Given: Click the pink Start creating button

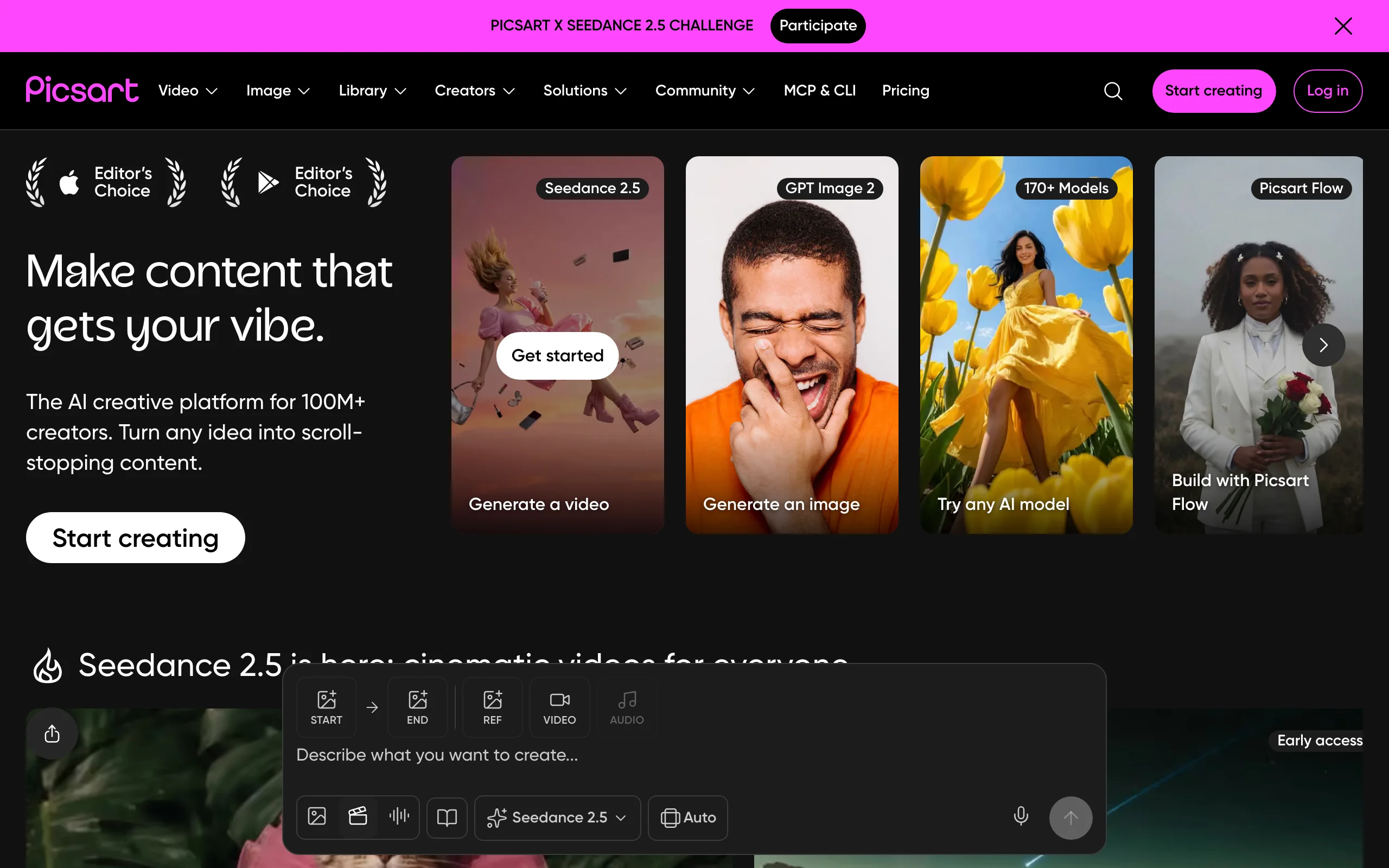Looking at the screenshot, I should tap(1214, 91).
